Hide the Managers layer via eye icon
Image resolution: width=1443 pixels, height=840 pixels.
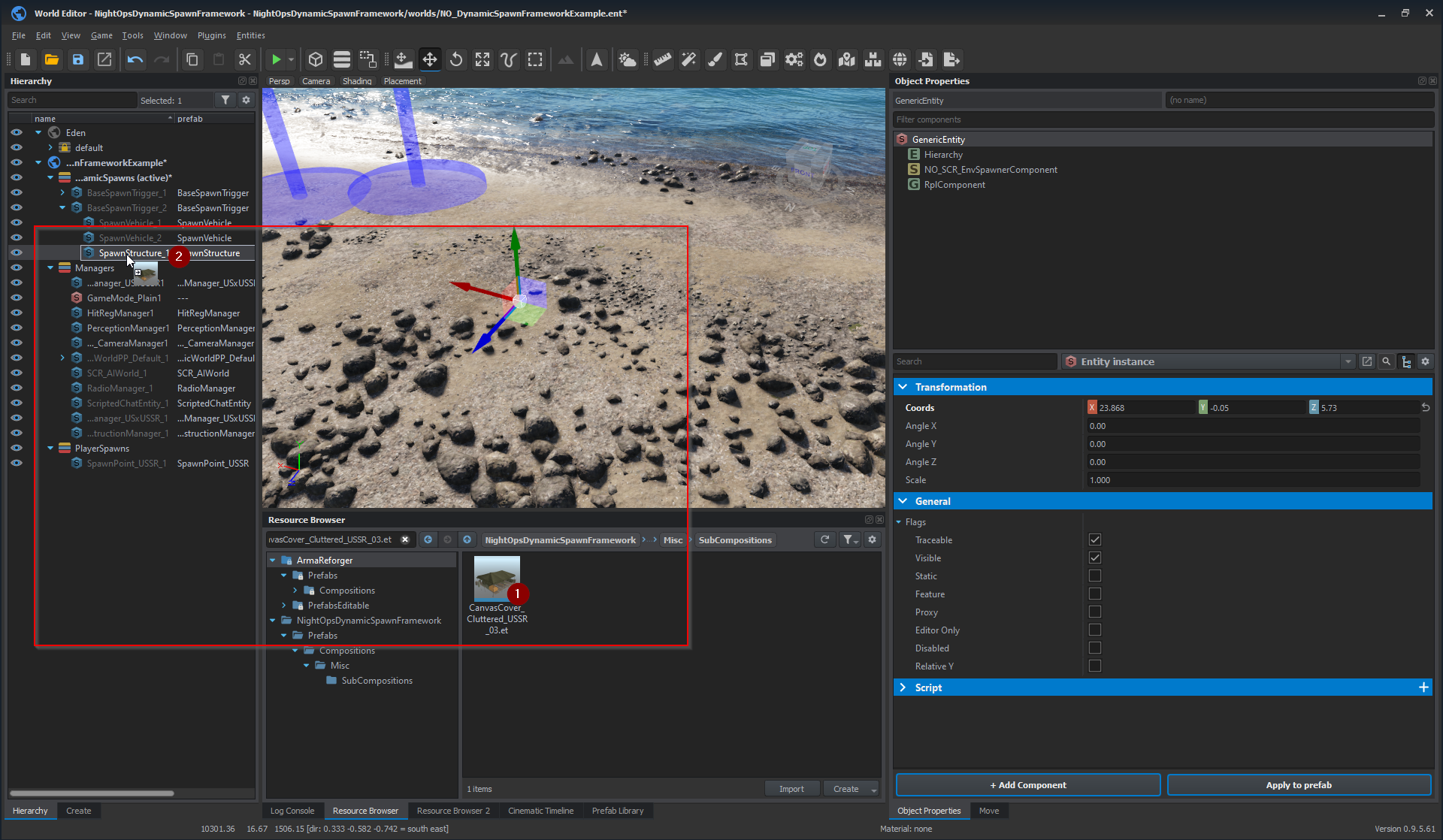pyautogui.click(x=17, y=268)
